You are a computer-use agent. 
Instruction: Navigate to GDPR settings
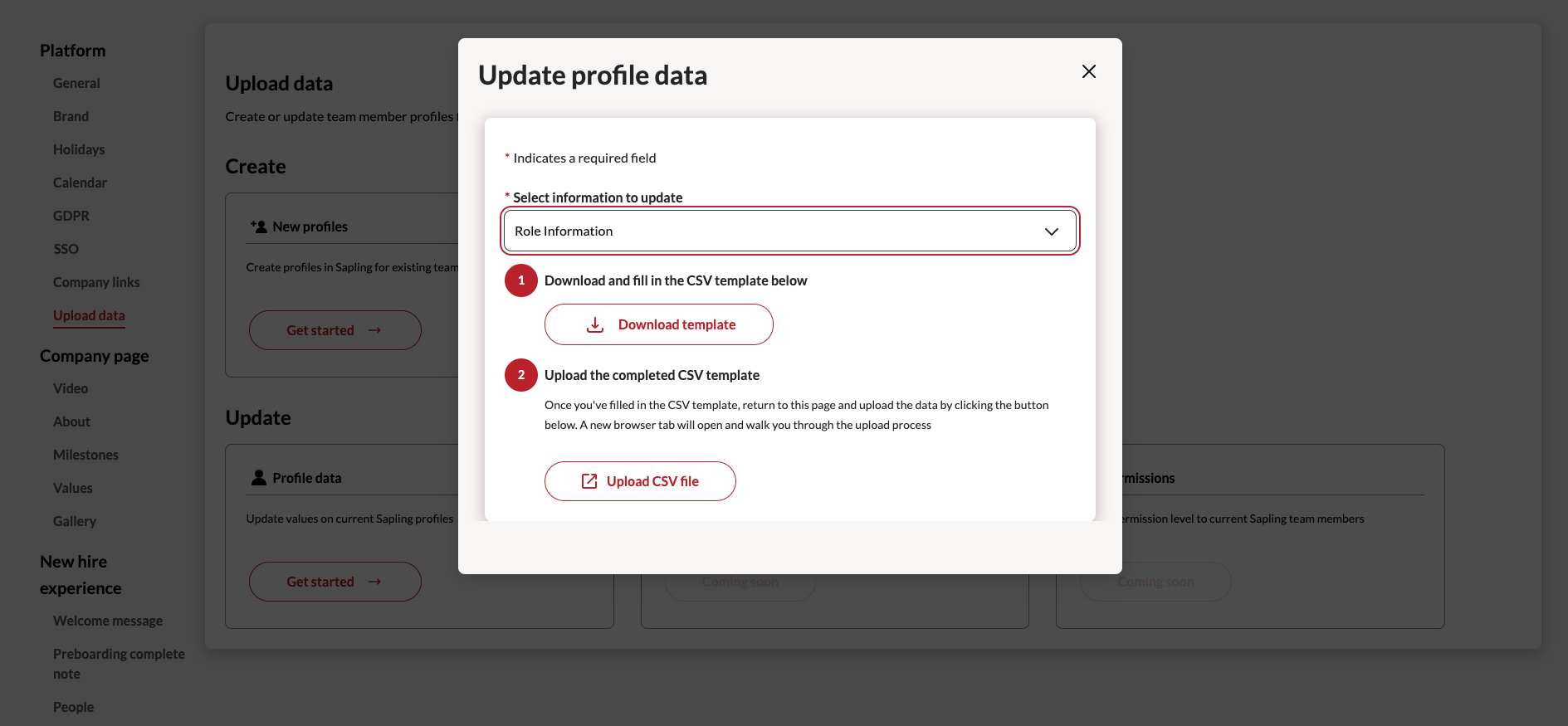pos(71,216)
